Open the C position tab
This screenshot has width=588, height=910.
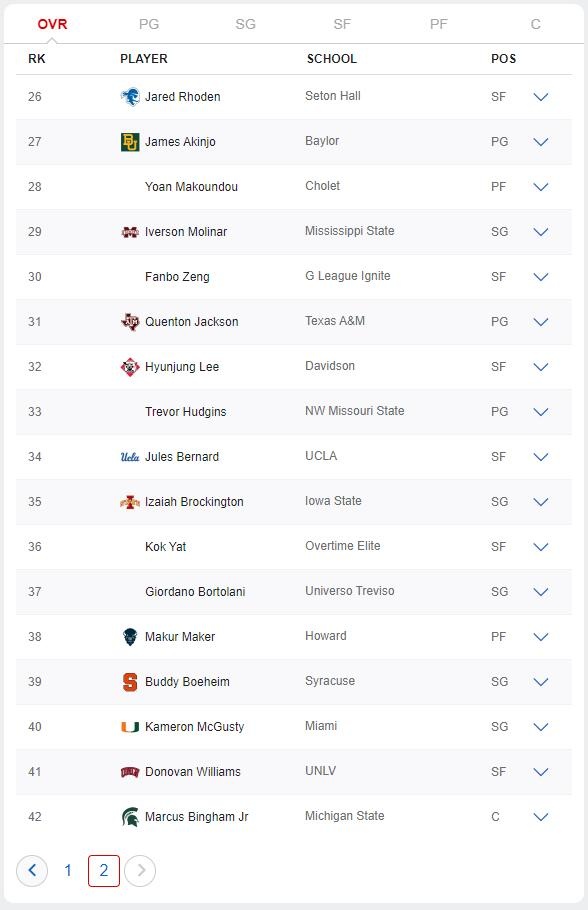tap(535, 24)
